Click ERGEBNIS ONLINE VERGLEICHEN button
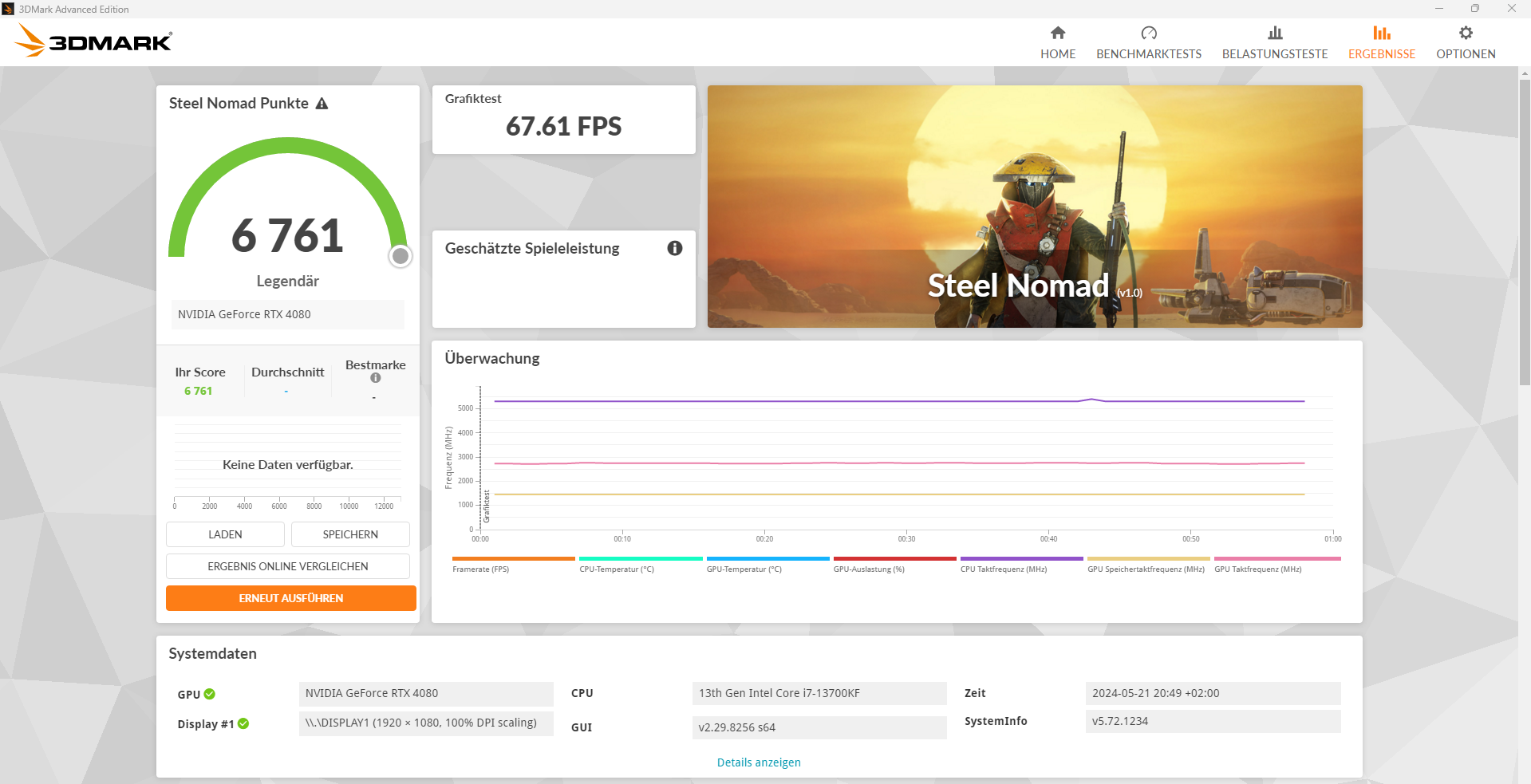The image size is (1531, 784). point(288,566)
